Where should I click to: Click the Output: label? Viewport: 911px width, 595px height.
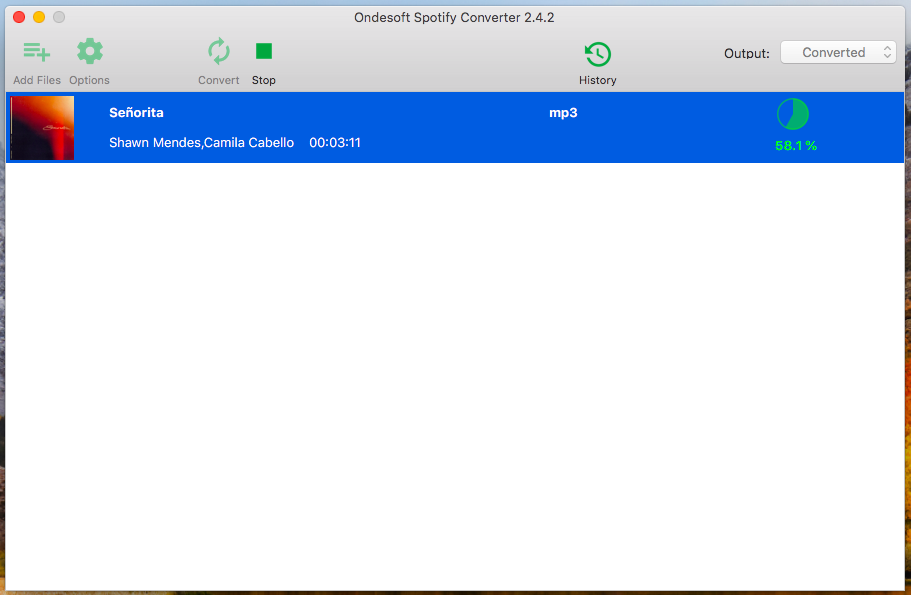tap(747, 53)
